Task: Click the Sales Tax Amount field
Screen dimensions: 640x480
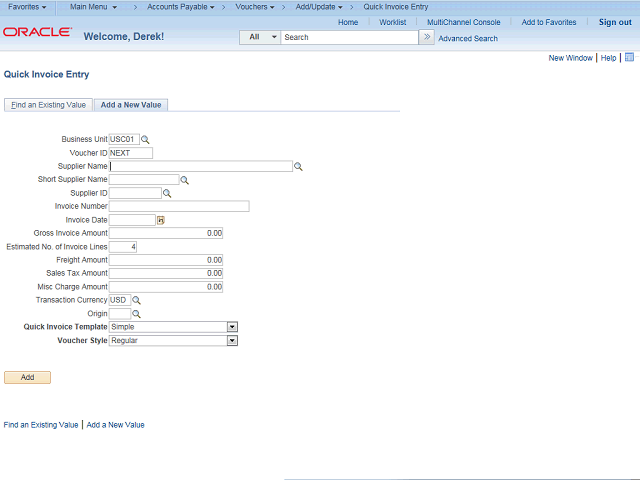Action: pyautogui.click(x=166, y=273)
